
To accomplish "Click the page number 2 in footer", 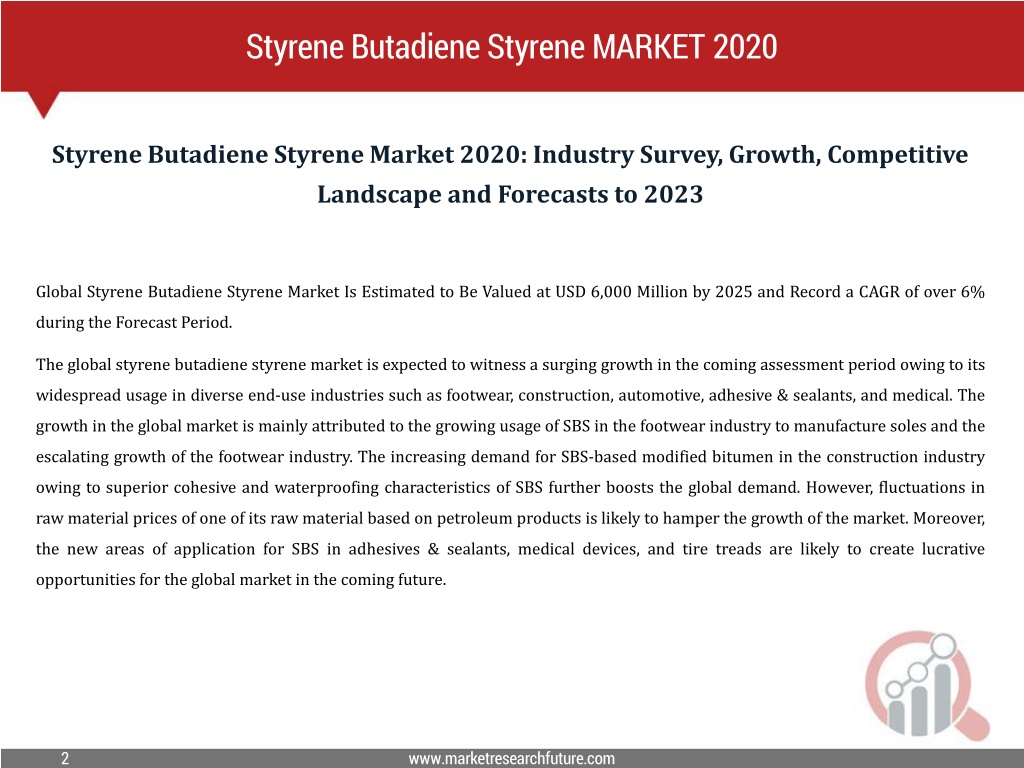I will 65,758.
